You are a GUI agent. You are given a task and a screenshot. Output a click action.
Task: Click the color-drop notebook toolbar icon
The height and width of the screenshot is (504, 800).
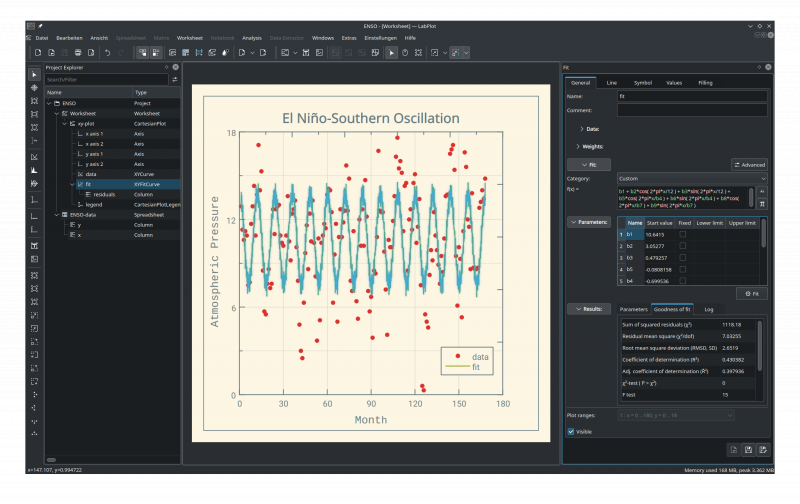(226, 53)
